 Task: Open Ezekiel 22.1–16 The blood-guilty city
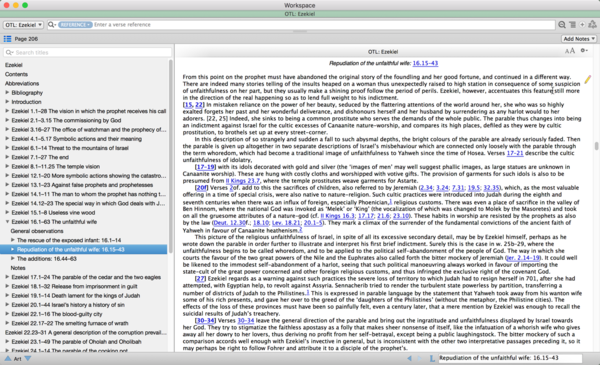click(x=57, y=314)
